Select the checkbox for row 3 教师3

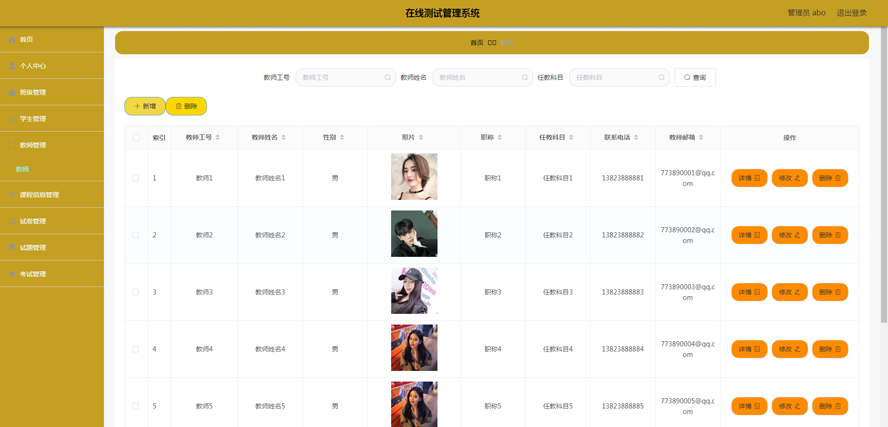point(136,292)
